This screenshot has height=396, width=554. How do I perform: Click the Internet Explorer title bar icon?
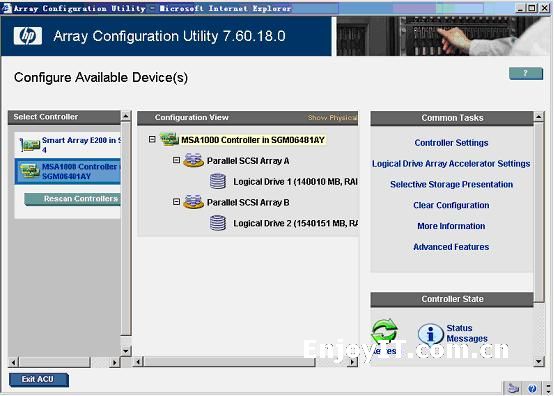pos(6,8)
